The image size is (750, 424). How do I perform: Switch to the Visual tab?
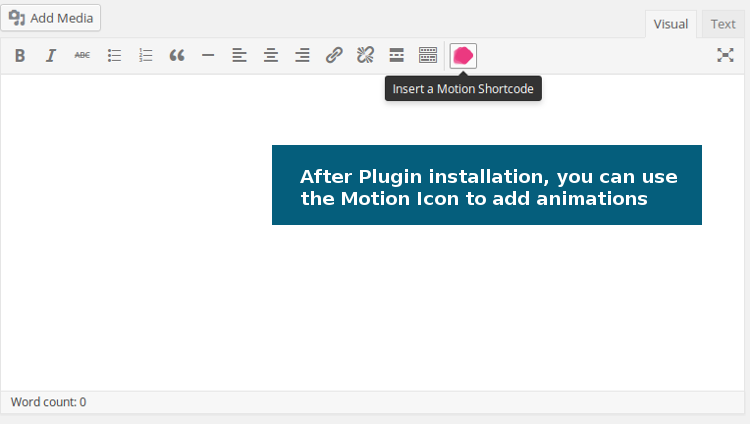pyautogui.click(x=671, y=24)
